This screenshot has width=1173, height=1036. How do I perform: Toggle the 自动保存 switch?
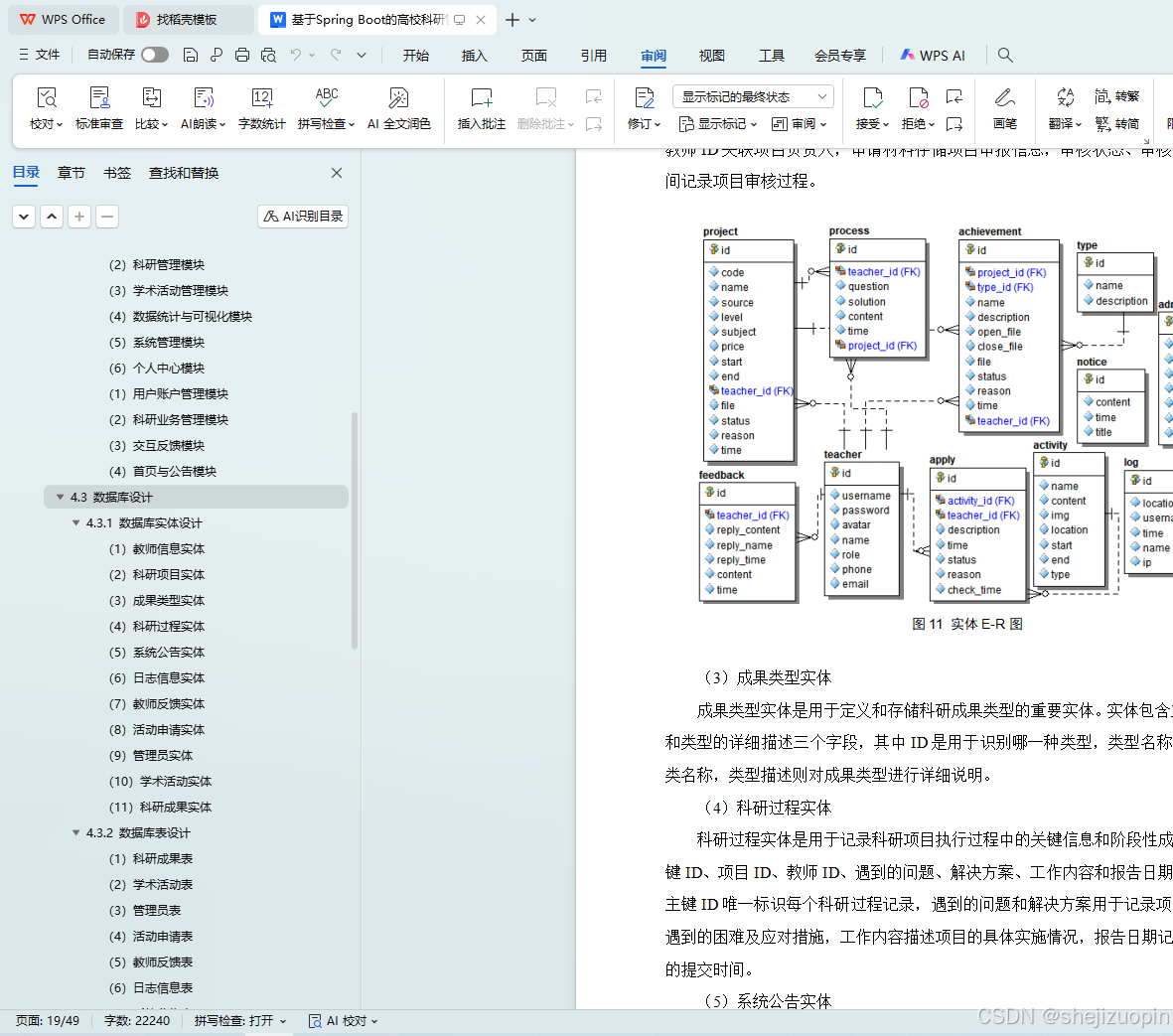coord(155,55)
